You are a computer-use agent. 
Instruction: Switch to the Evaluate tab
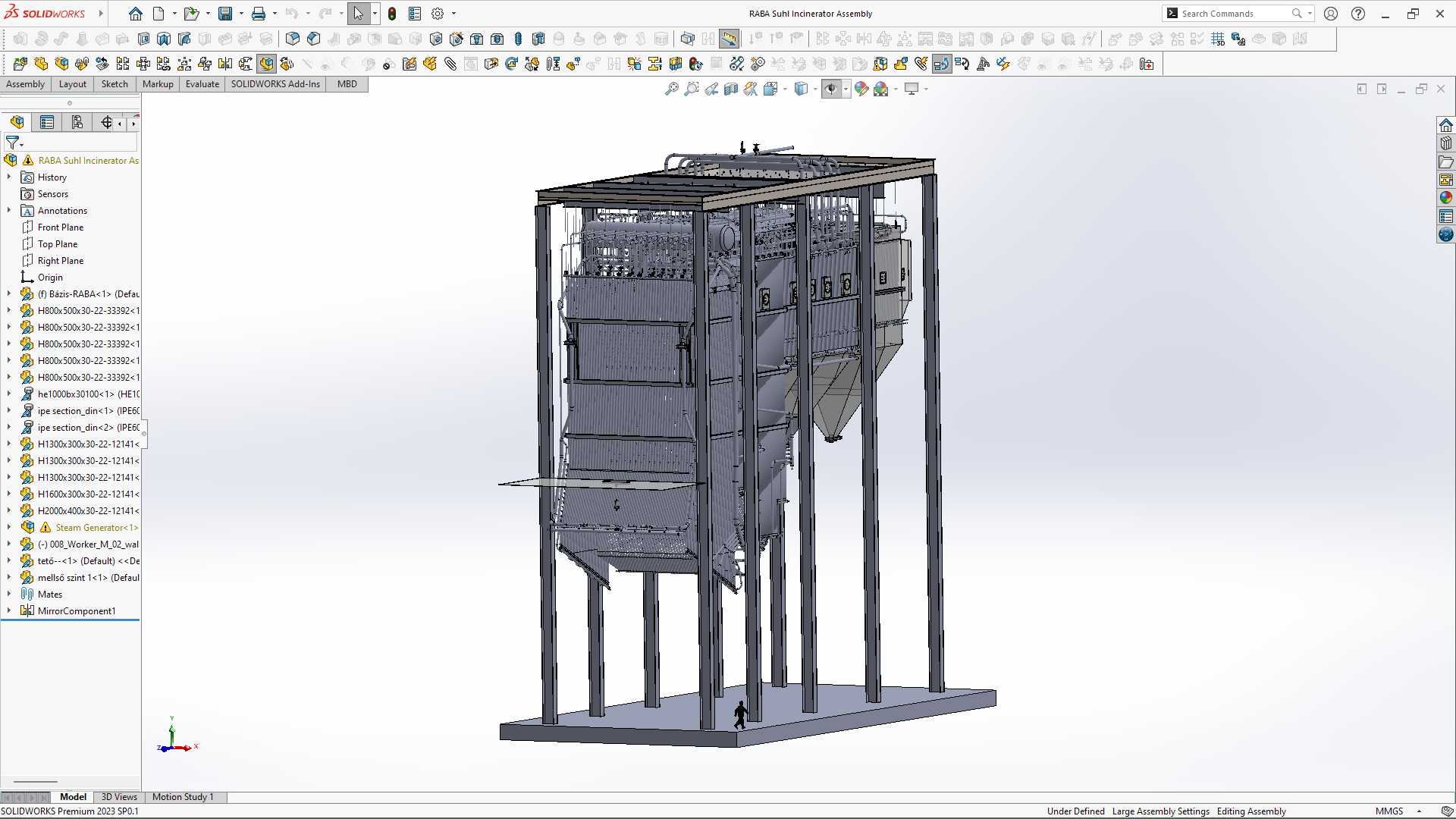[x=202, y=84]
